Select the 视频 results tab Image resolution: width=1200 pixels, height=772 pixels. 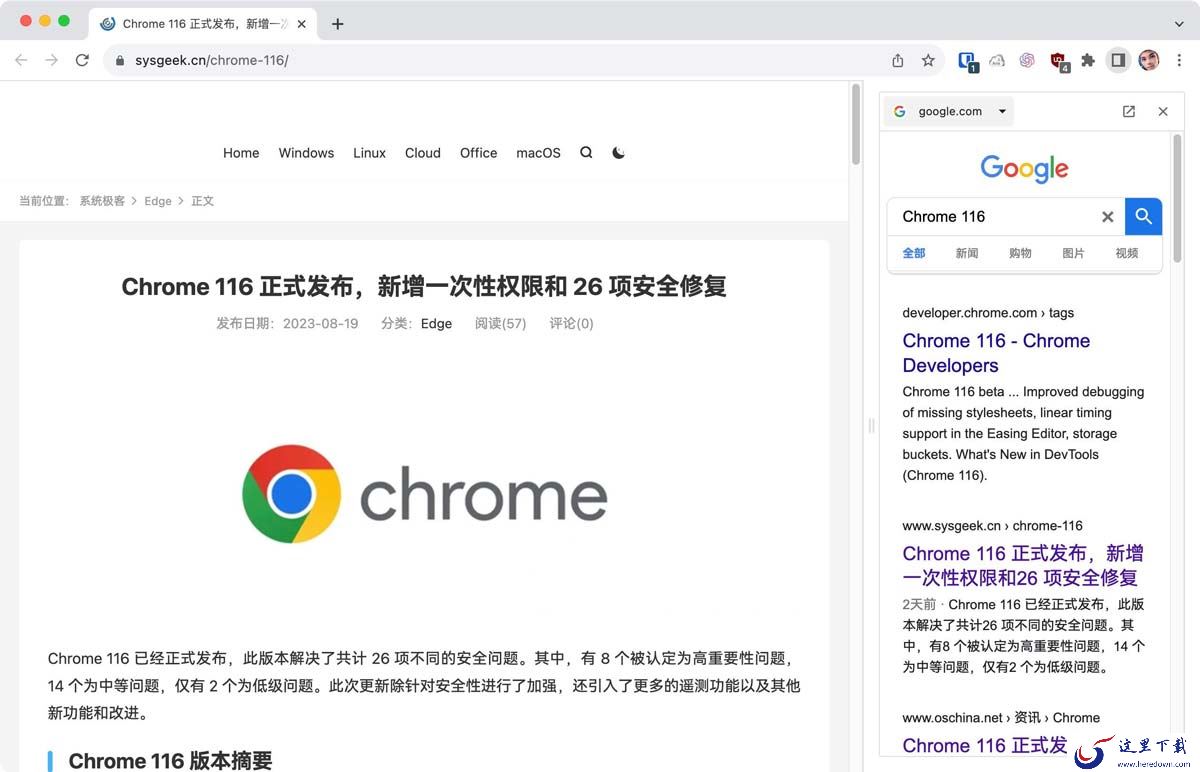pyautogui.click(x=1127, y=253)
